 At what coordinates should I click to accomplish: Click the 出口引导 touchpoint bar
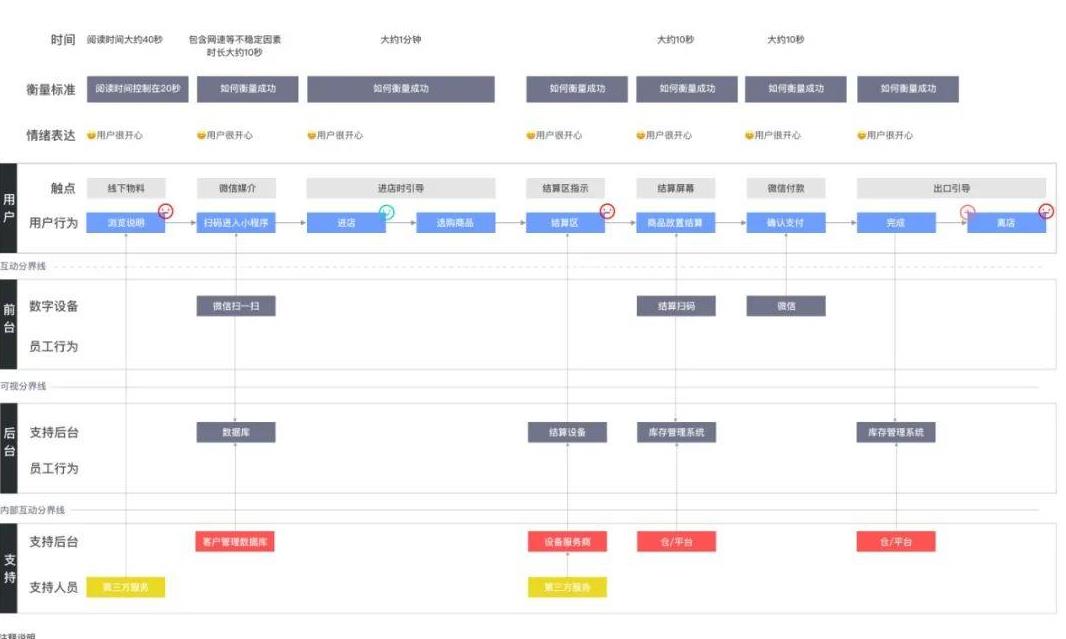point(951,188)
